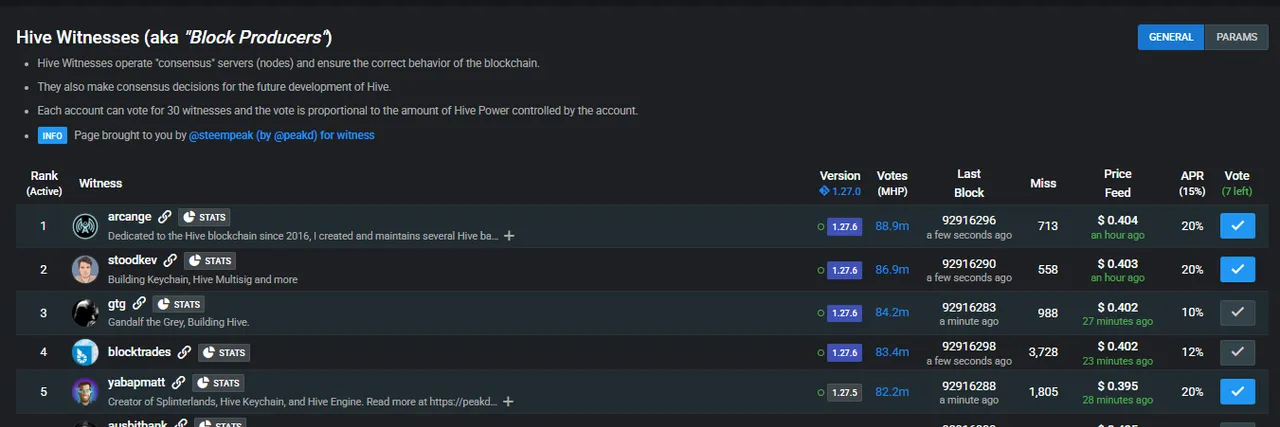Click stoodkev's 86.9m votes link

[892, 270]
